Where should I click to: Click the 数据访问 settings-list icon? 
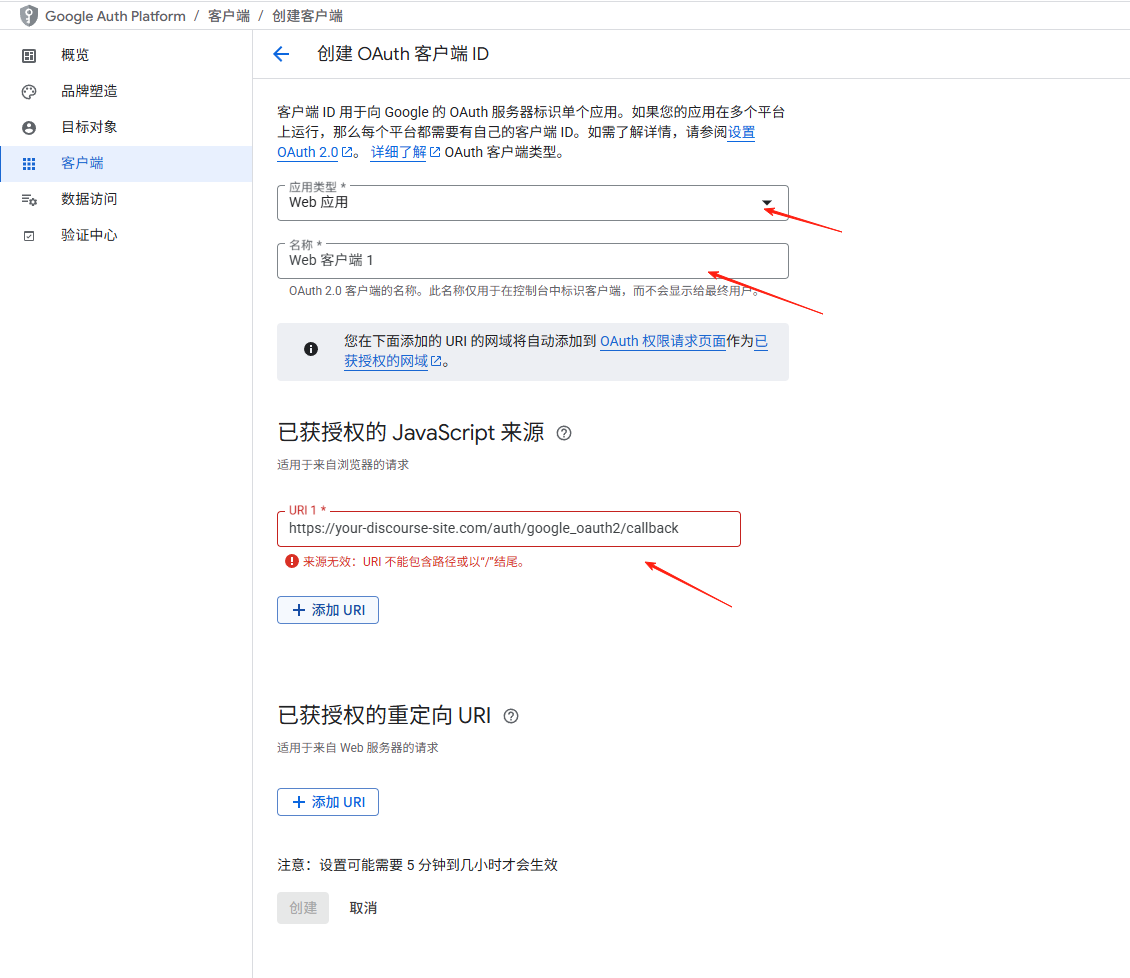pyautogui.click(x=29, y=200)
